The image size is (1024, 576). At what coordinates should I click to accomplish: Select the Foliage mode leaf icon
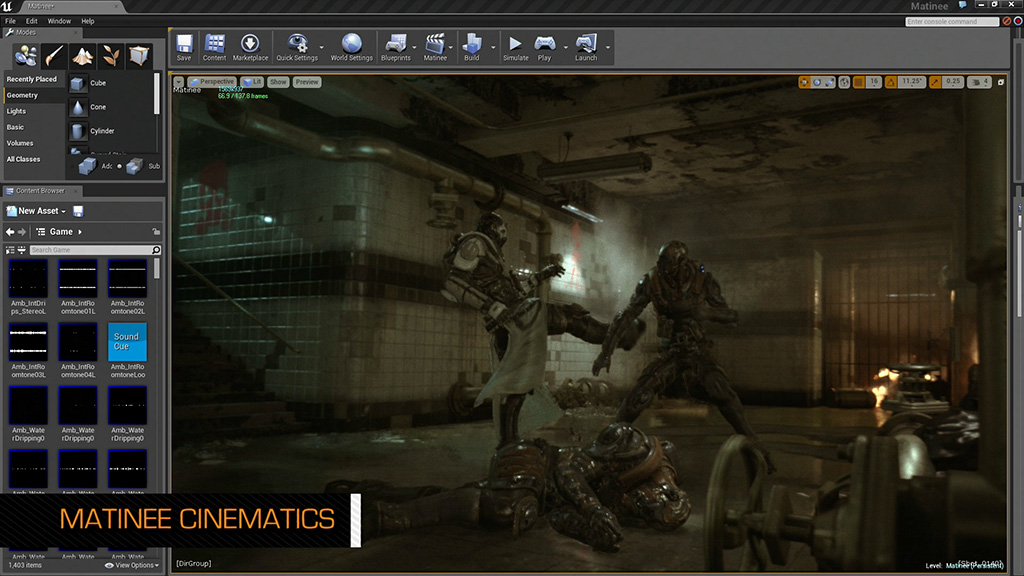pyautogui.click(x=111, y=55)
